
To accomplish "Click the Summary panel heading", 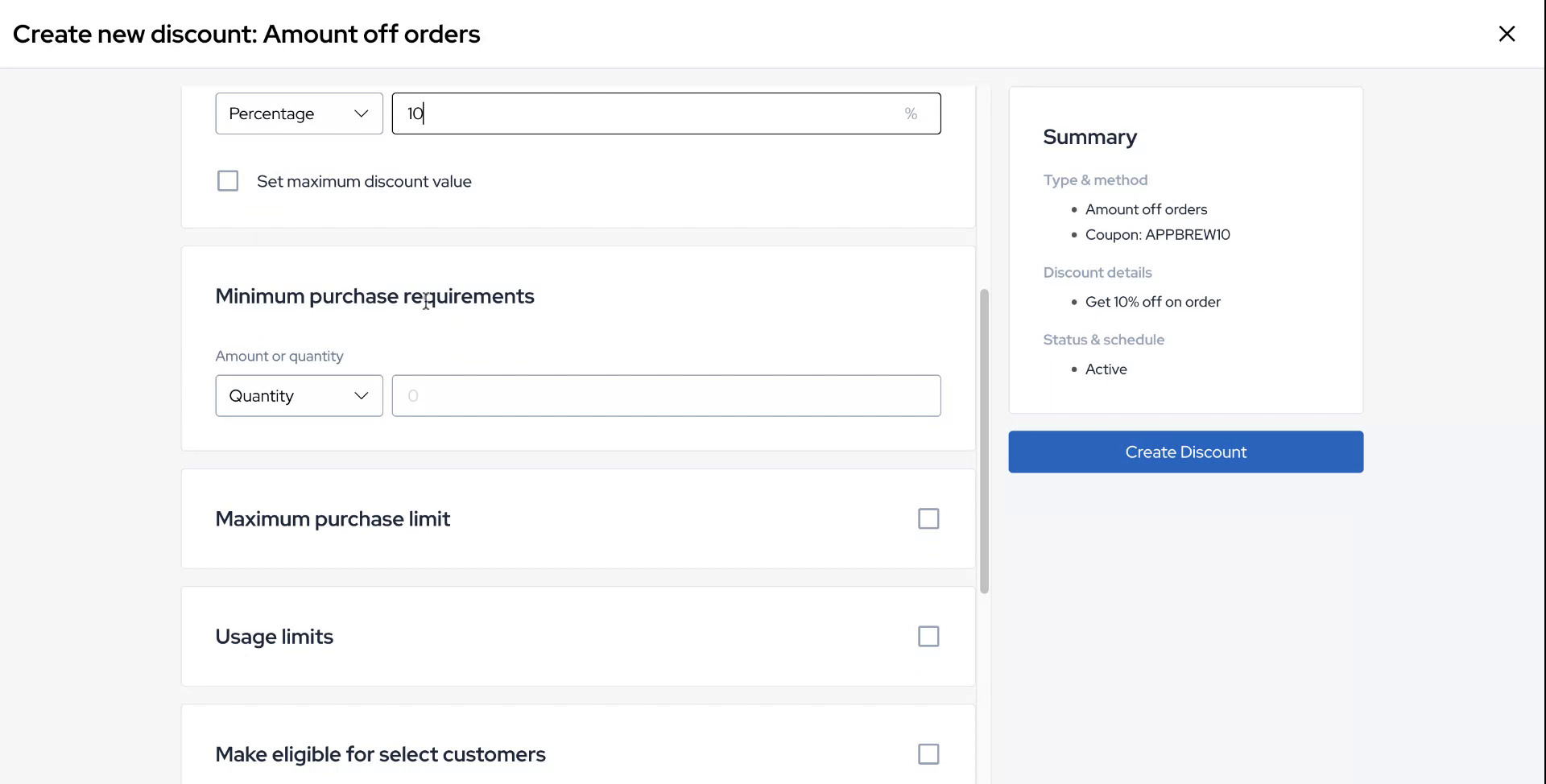I will [1089, 137].
